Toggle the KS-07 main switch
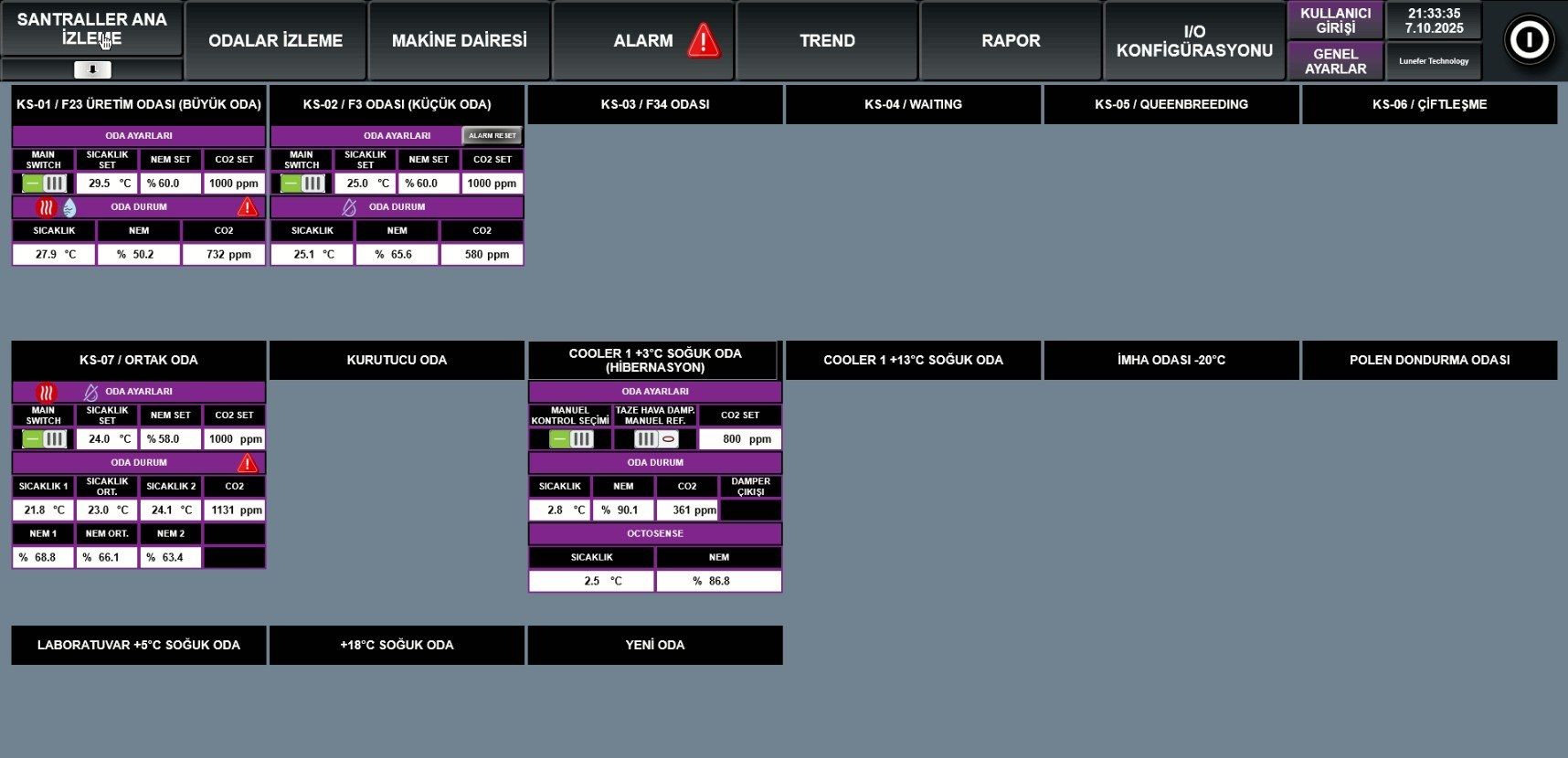 point(45,439)
